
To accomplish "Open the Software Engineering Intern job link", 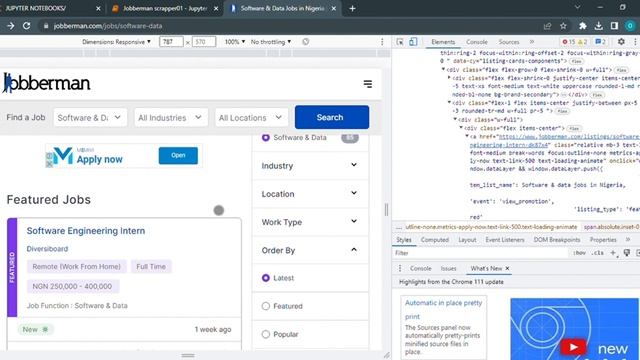I will (86, 231).
